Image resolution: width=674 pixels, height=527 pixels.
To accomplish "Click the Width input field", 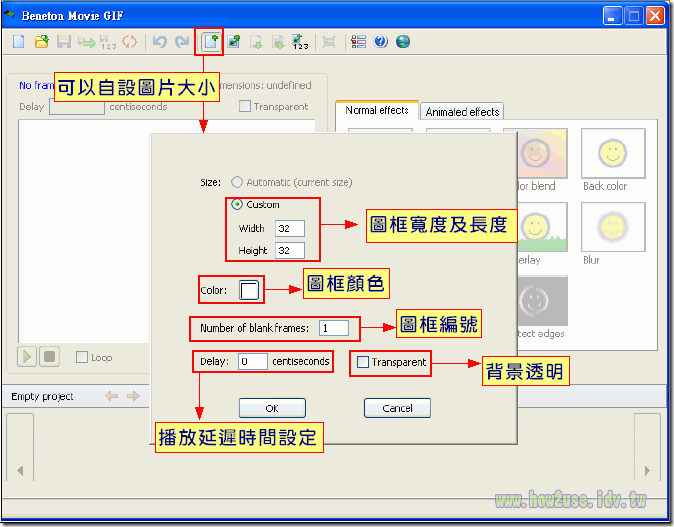I will pyautogui.click(x=290, y=228).
